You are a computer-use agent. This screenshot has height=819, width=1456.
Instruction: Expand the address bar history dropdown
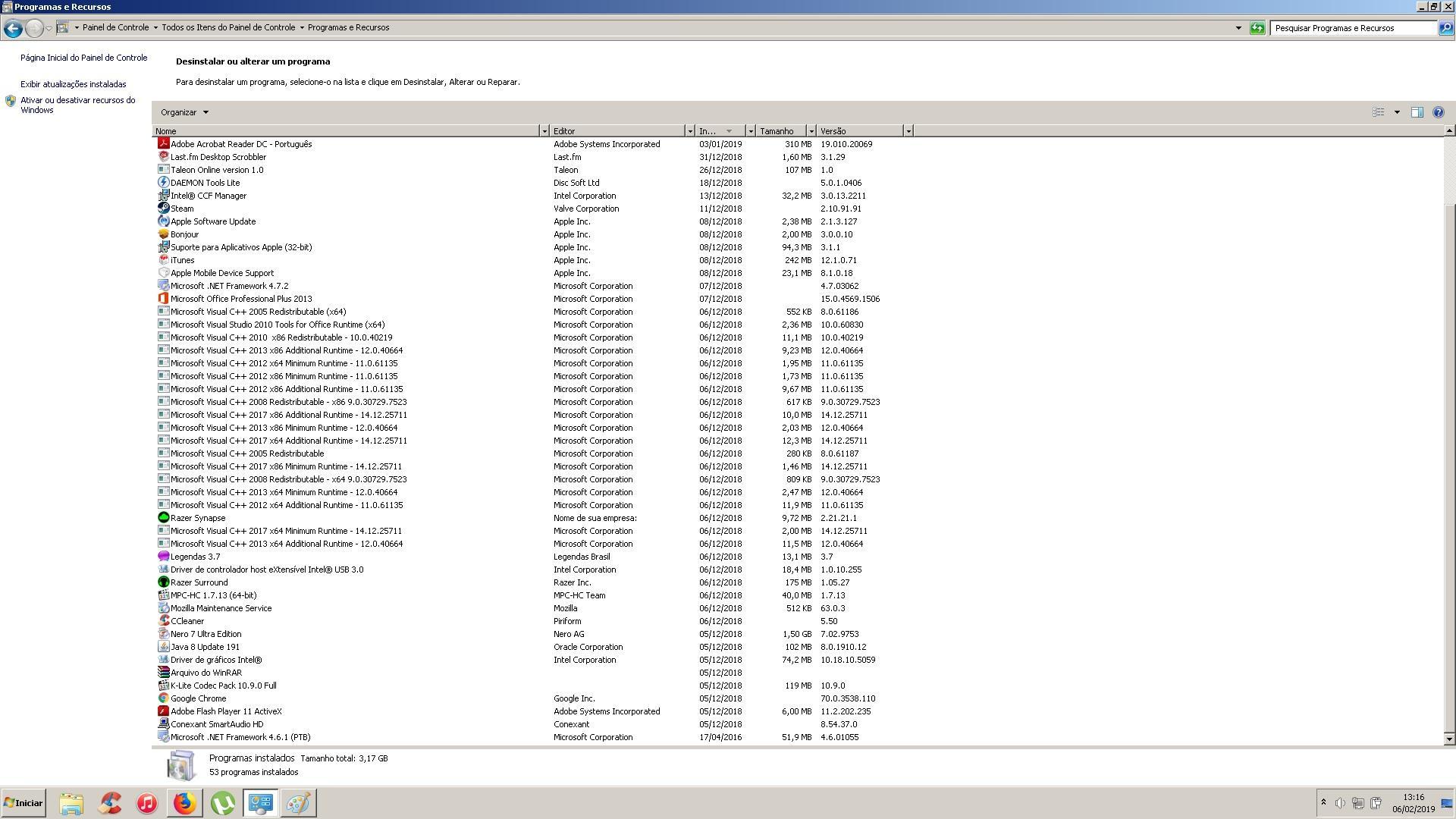[1238, 28]
